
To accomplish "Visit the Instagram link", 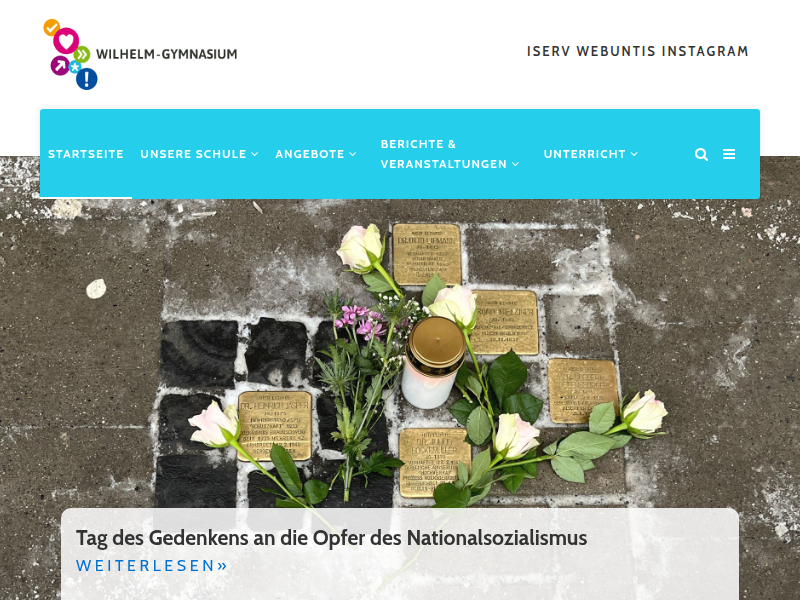I will point(705,52).
